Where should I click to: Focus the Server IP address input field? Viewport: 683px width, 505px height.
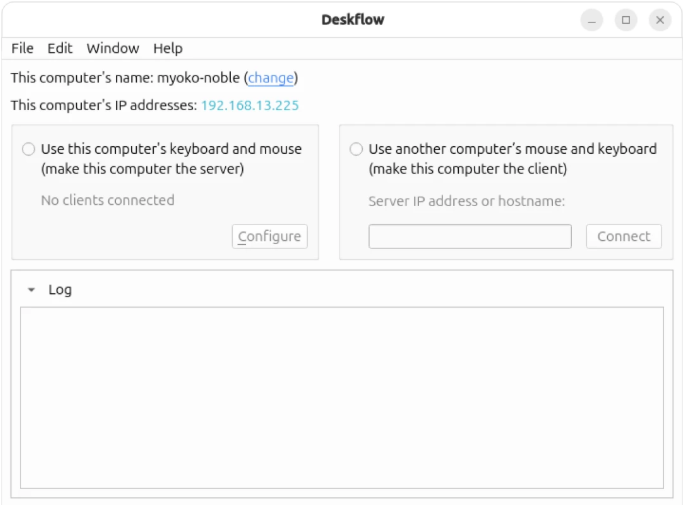pos(470,236)
